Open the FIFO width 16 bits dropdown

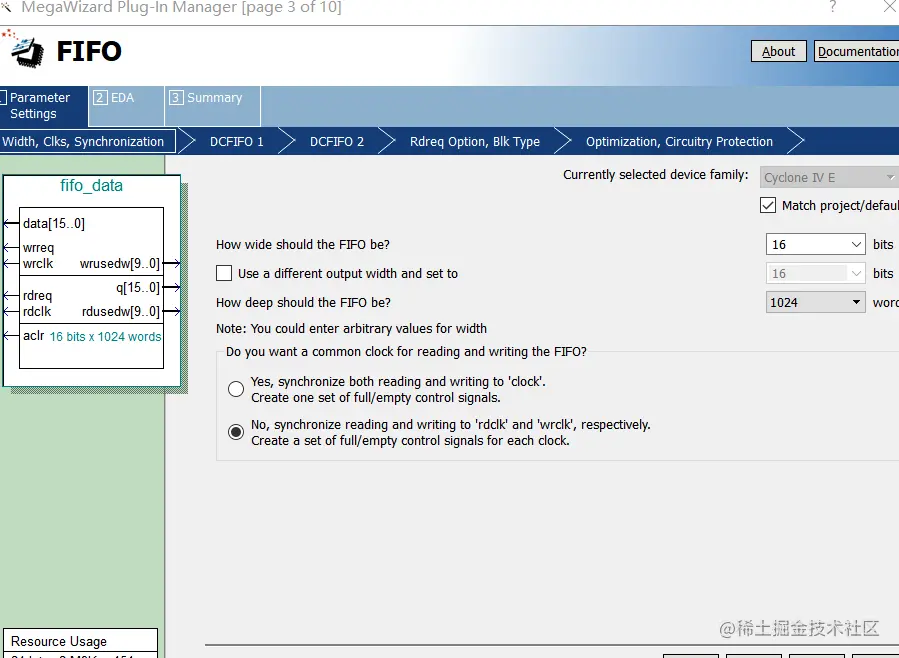click(x=815, y=245)
